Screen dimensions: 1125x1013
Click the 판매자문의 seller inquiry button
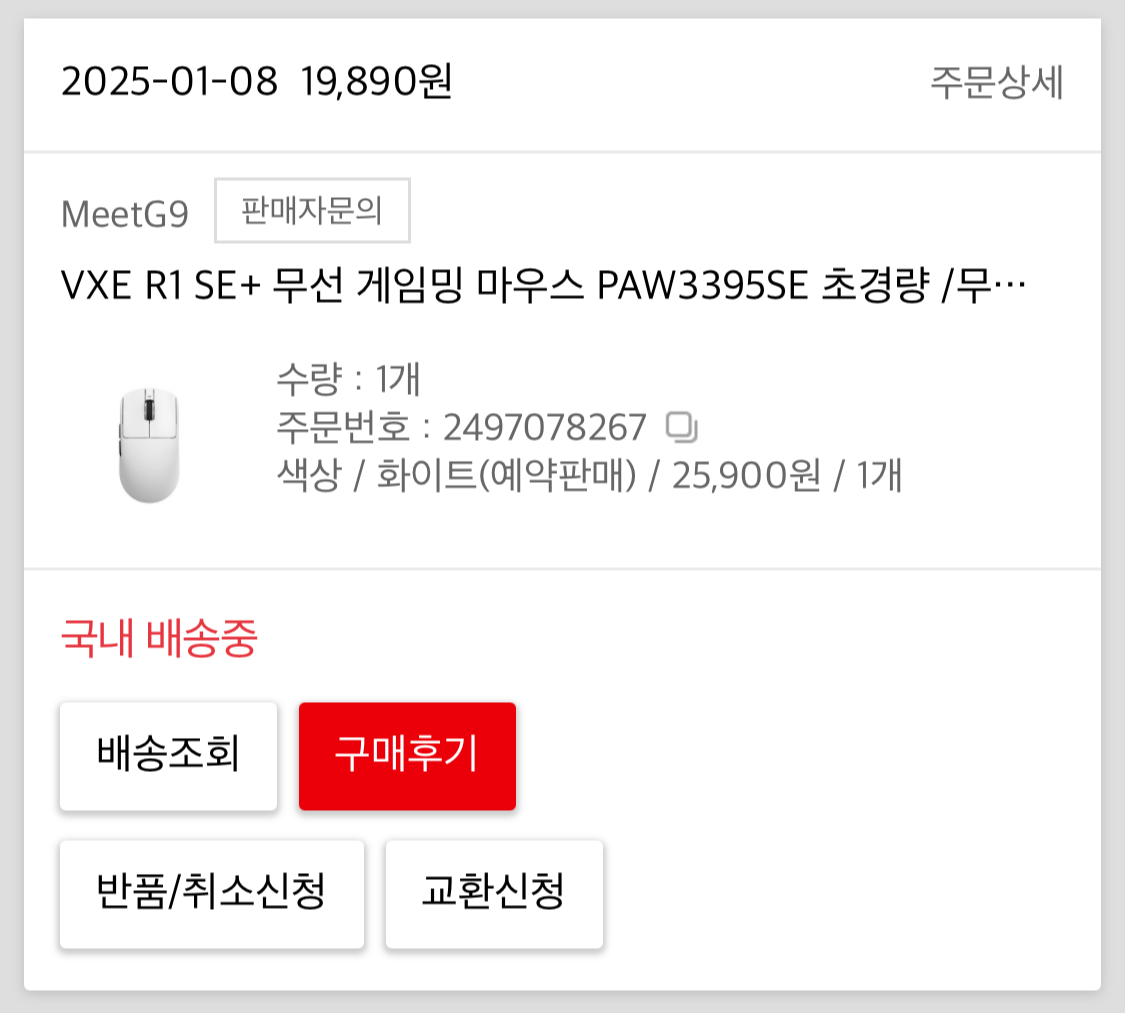312,210
